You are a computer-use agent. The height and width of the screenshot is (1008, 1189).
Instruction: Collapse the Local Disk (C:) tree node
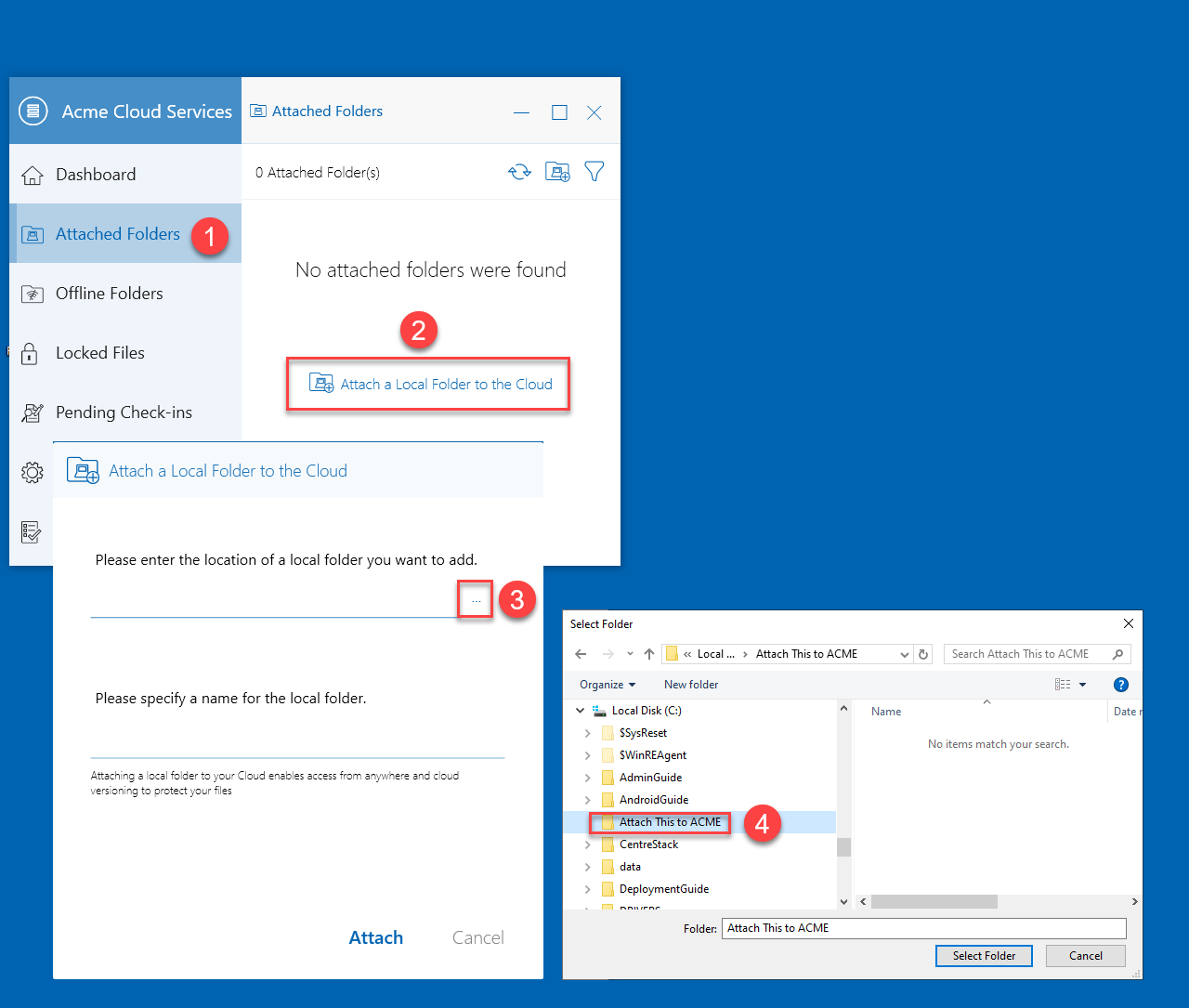point(581,711)
